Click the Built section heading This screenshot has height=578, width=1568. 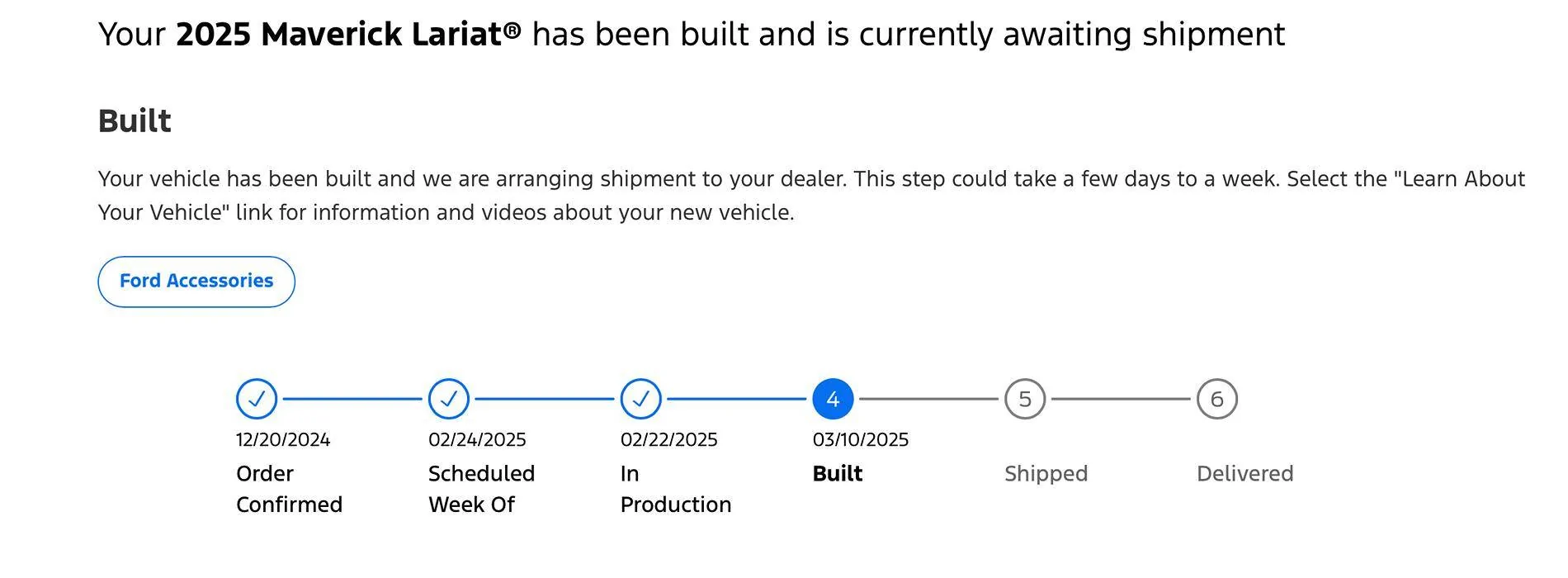pos(135,121)
